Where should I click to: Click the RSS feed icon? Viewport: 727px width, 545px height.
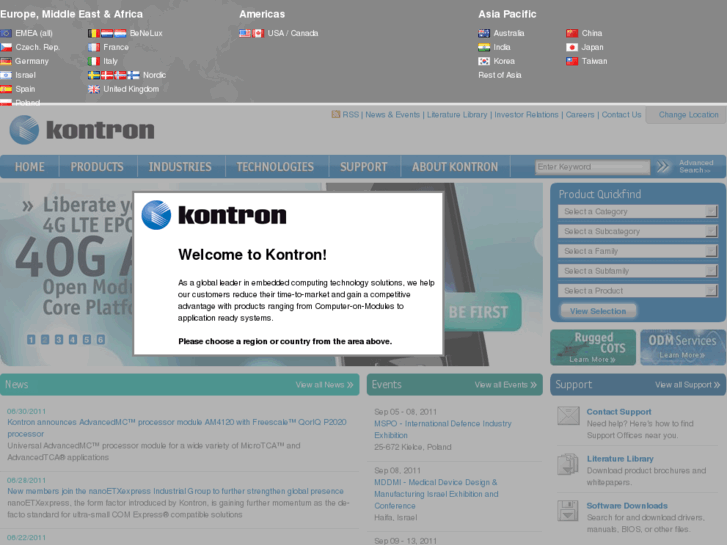336,114
